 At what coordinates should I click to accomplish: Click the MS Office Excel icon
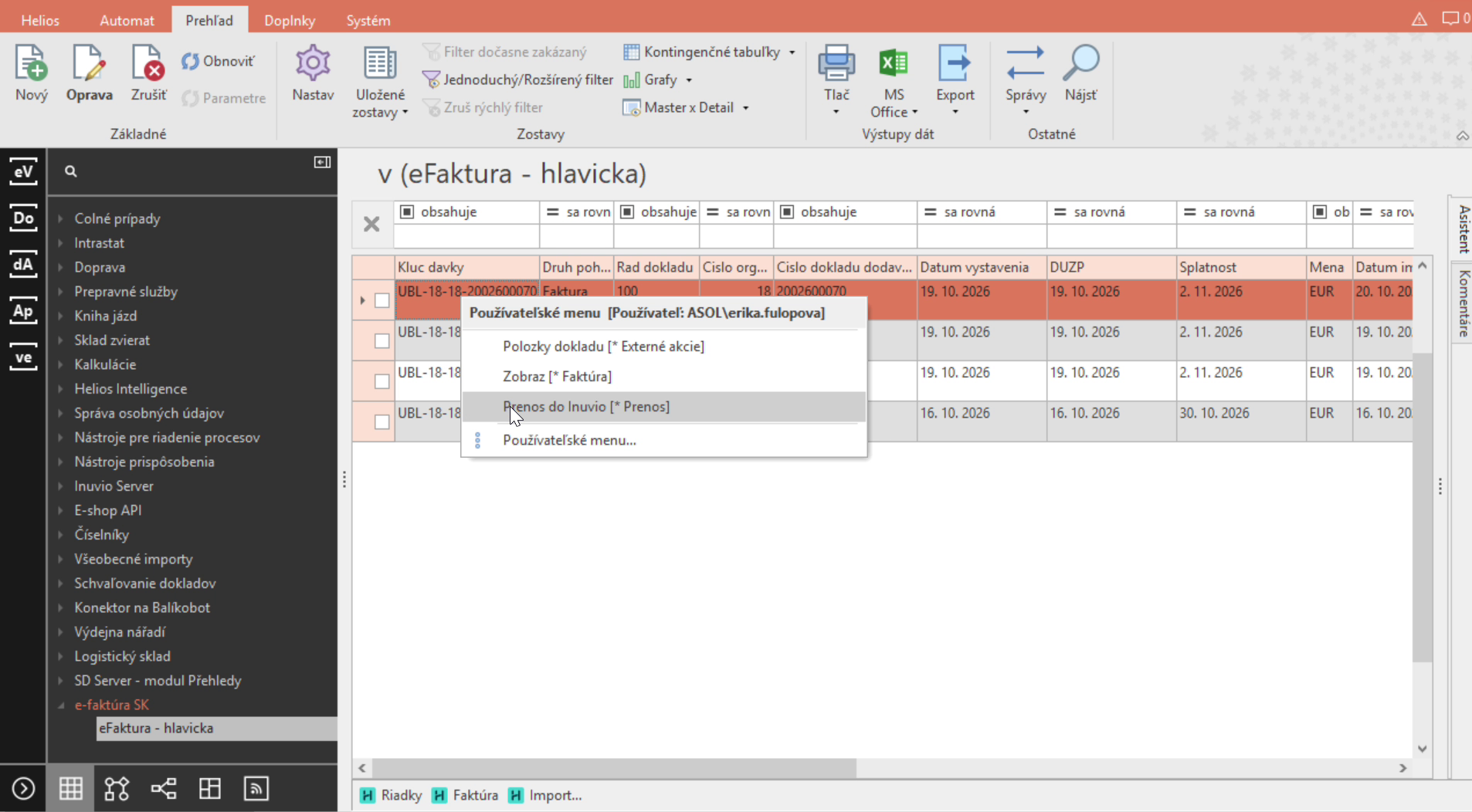tap(894, 63)
